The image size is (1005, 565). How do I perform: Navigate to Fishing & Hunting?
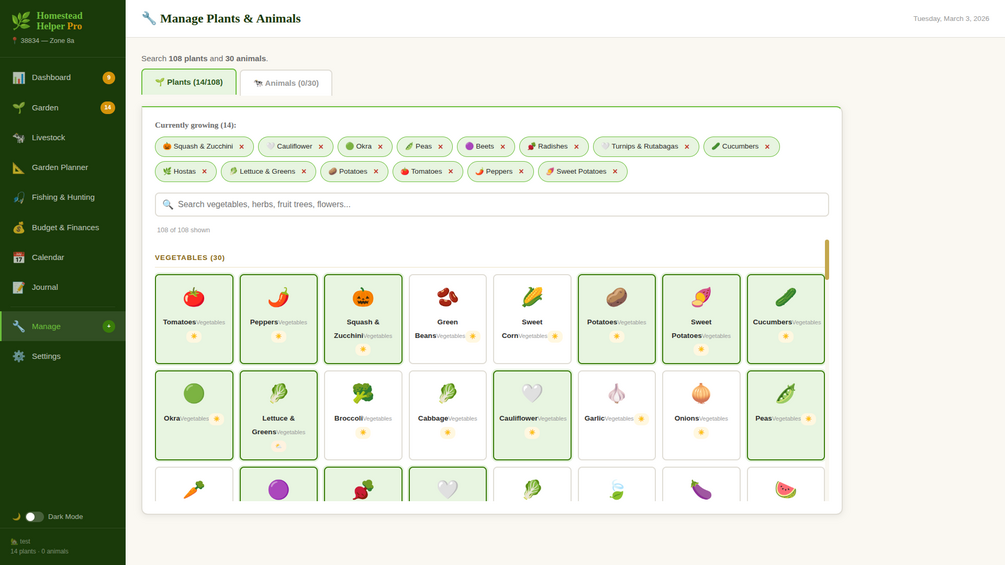coord(63,197)
